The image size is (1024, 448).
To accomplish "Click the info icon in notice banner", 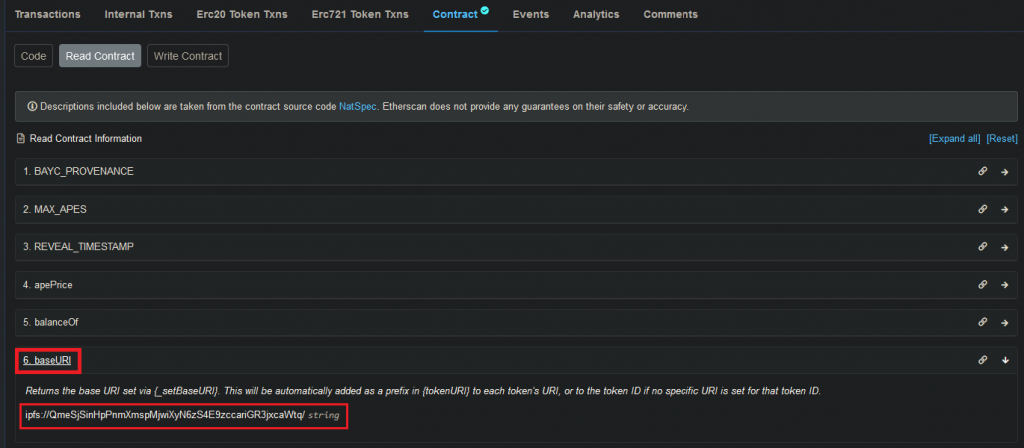I will [x=32, y=106].
